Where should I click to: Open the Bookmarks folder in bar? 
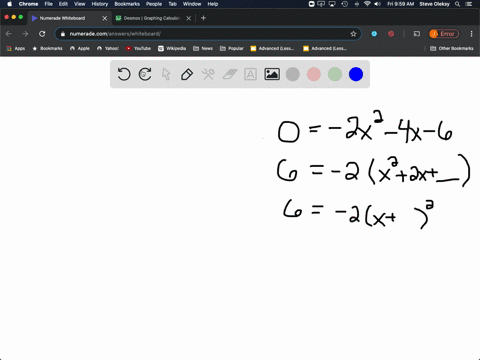(47, 48)
